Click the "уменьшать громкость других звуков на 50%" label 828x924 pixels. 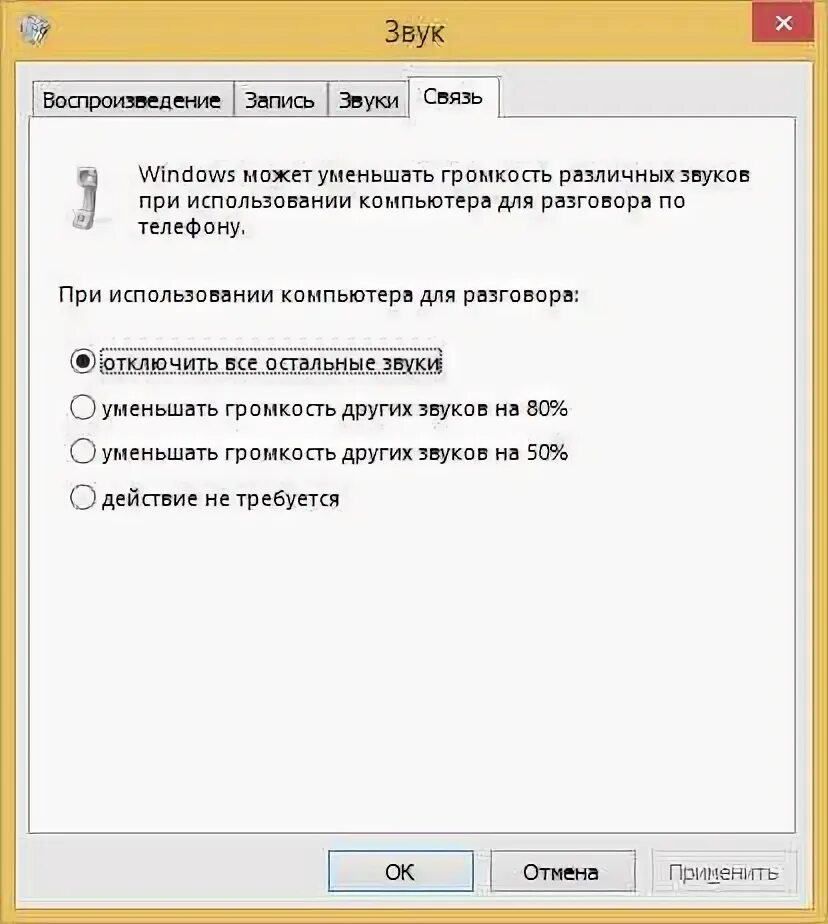click(335, 453)
